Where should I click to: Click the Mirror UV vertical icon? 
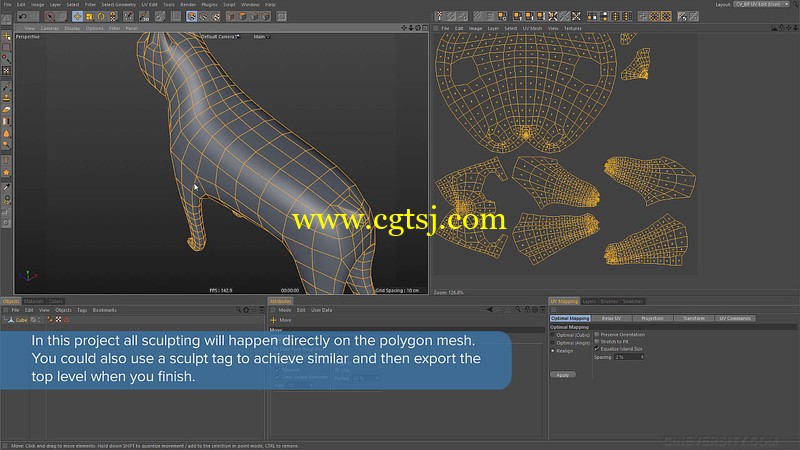[604, 17]
